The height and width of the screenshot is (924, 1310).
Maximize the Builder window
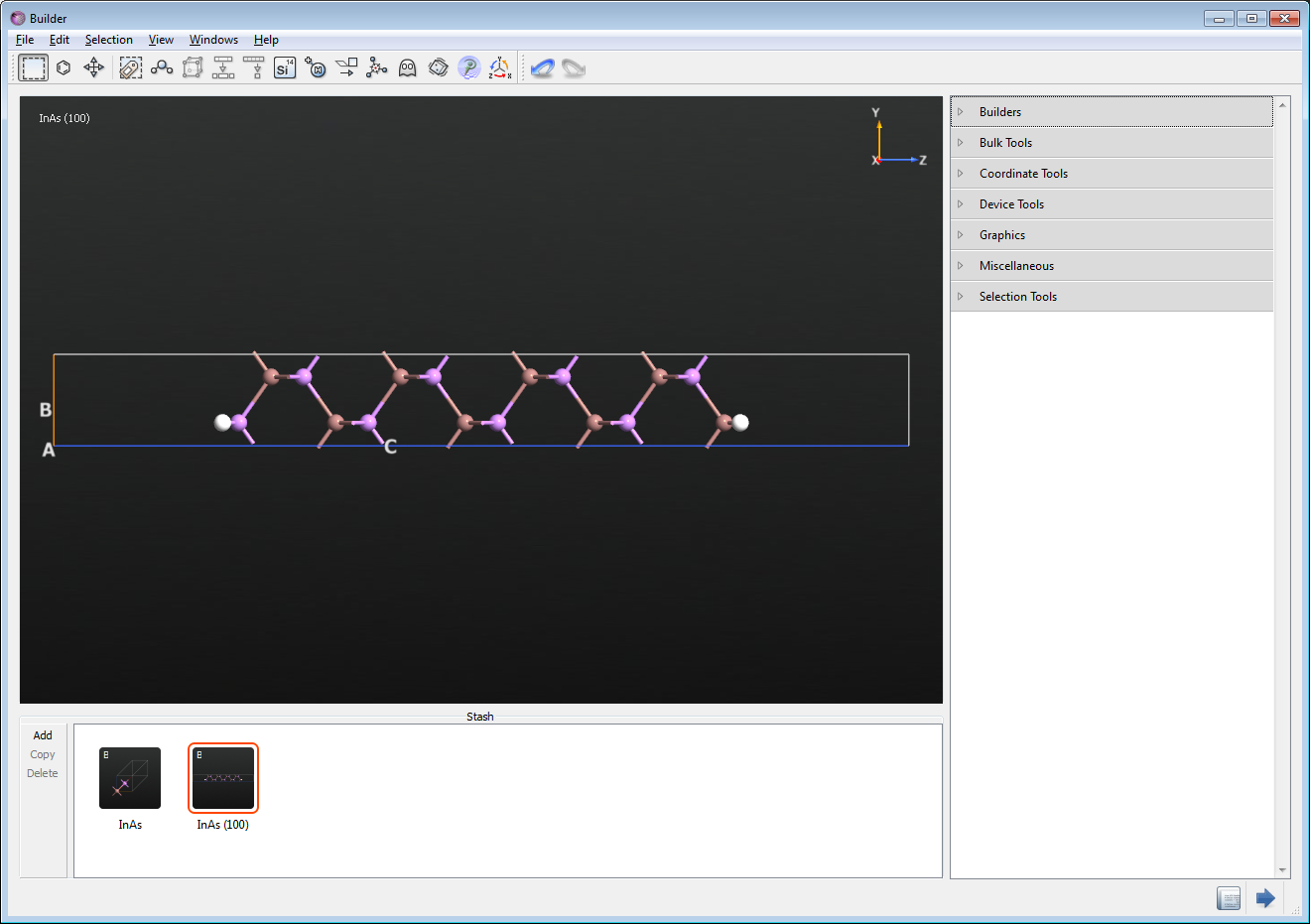[1251, 18]
